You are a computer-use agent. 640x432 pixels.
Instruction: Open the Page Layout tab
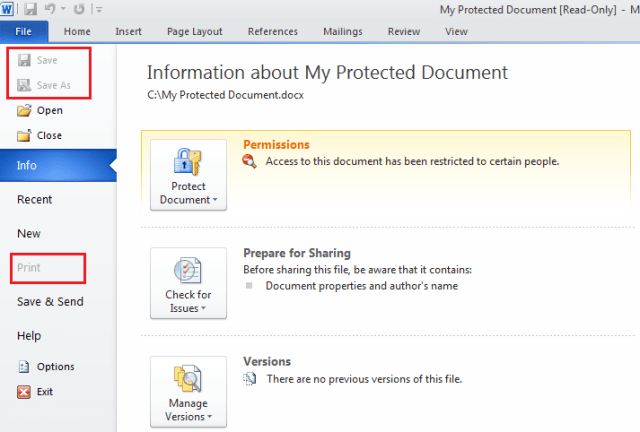[x=194, y=31]
